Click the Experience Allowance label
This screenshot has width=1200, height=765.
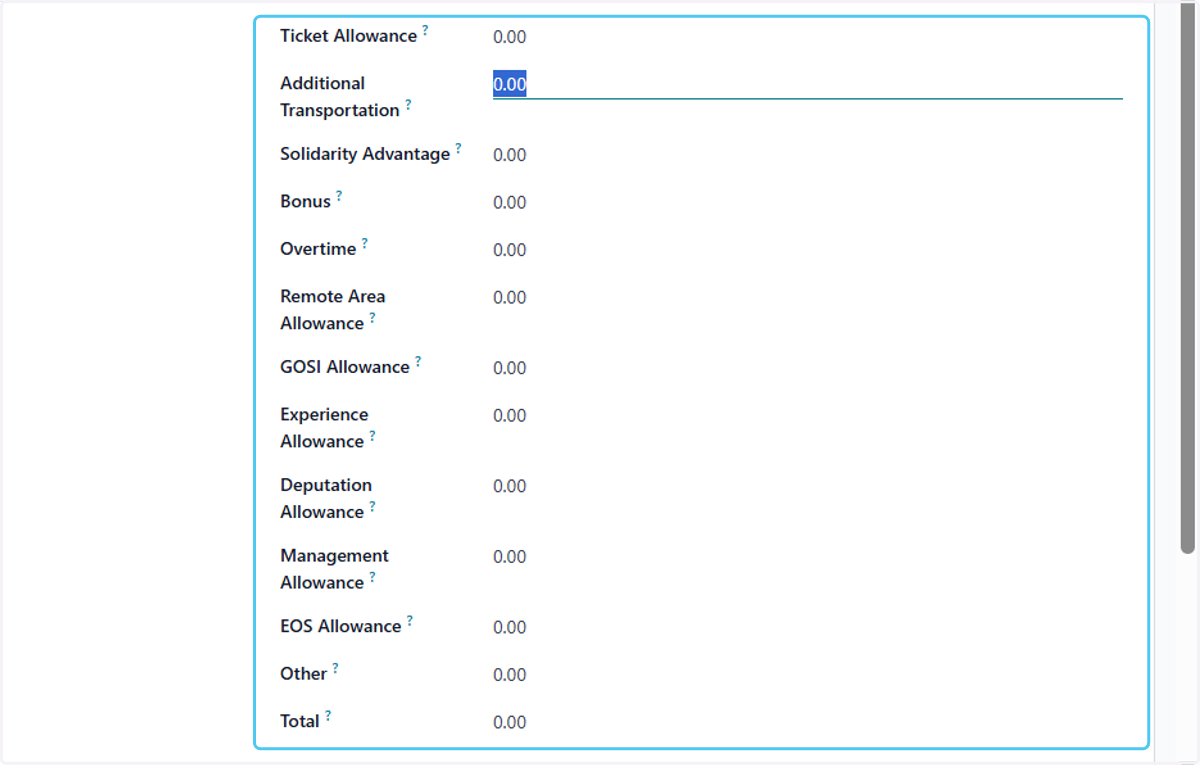pos(324,428)
